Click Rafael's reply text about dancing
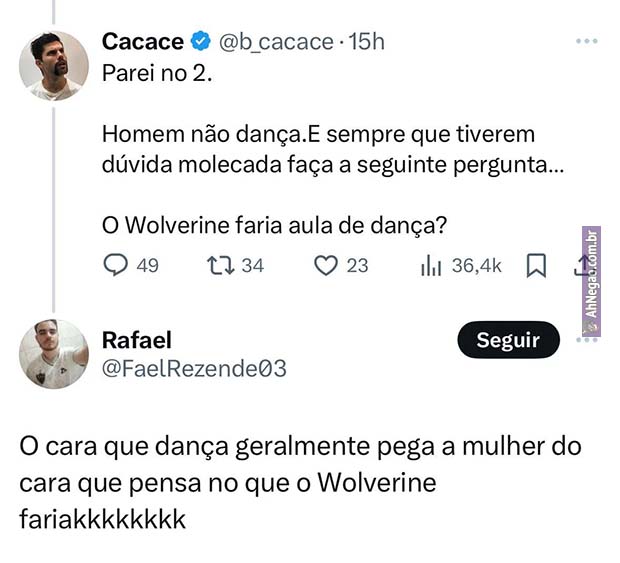This screenshot has width=620, height=563. point(299,482)
